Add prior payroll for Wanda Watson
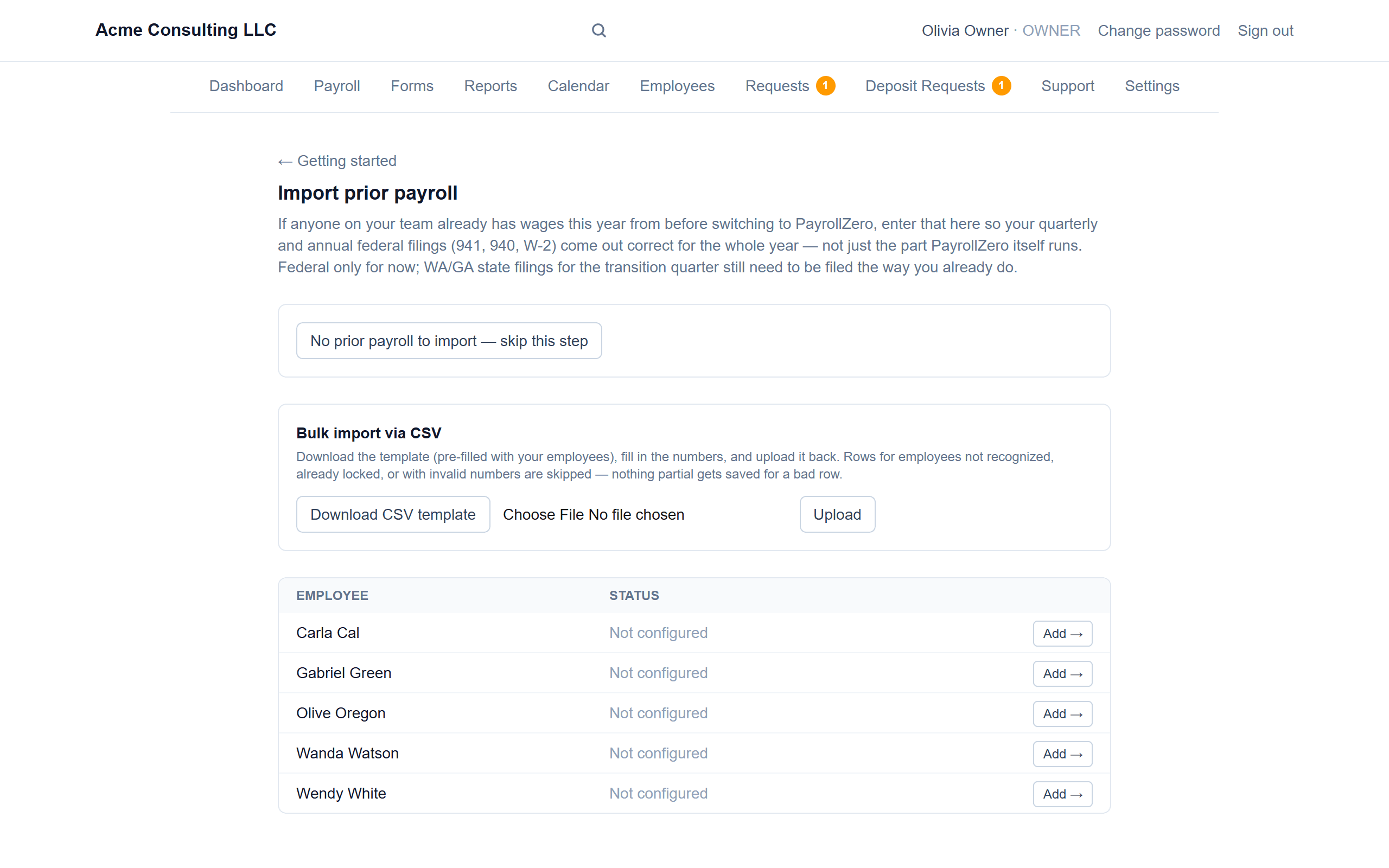 [1062, 754]
